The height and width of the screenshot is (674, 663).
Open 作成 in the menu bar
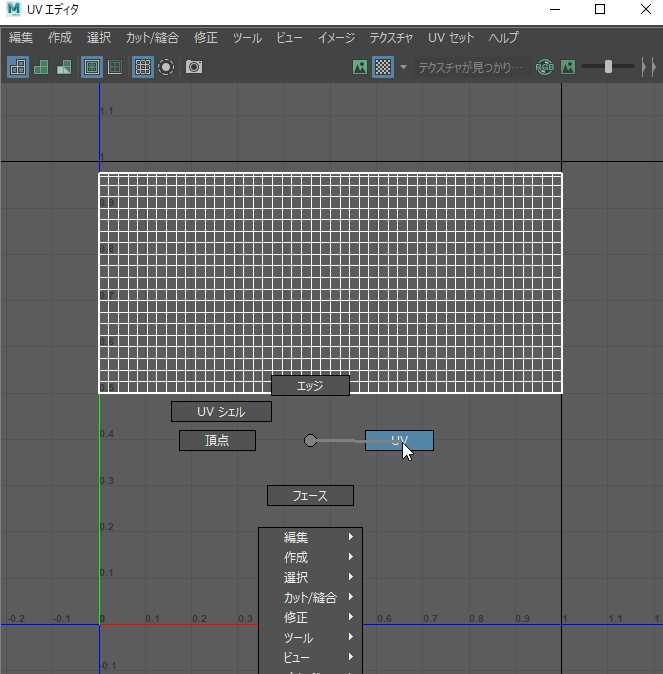60,38
